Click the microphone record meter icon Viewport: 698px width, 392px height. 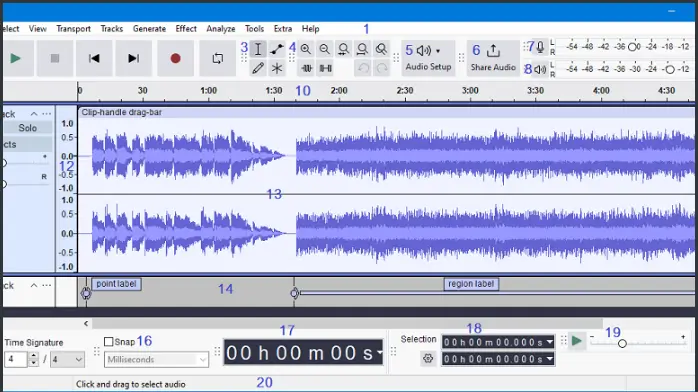pos(540,47)
